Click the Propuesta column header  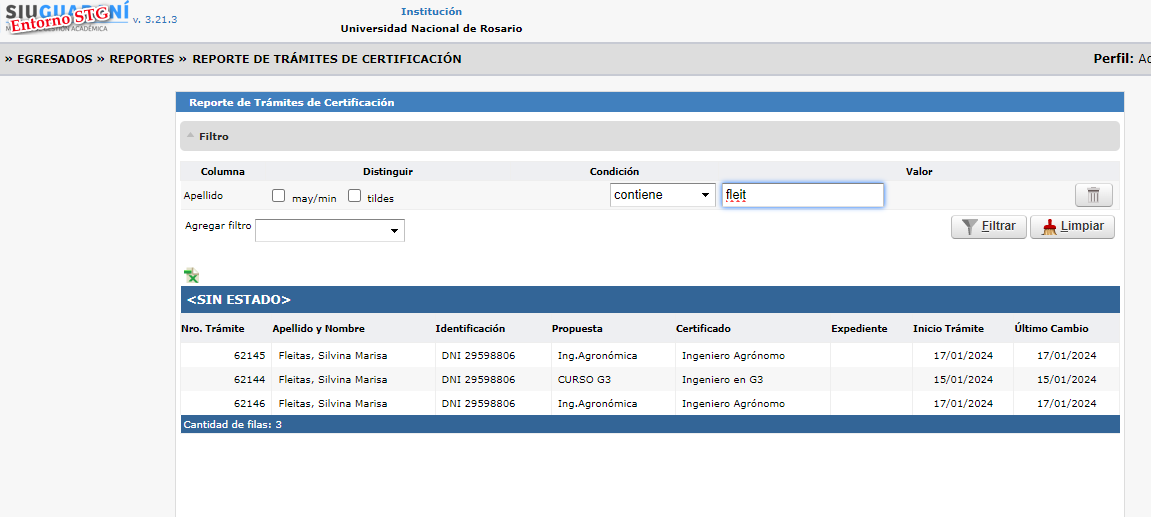pos(577,328)
